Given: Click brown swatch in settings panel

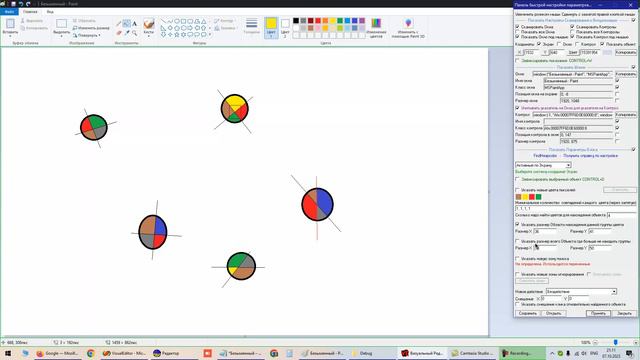Looking at the screenshot, I should [x=518, y=197].
